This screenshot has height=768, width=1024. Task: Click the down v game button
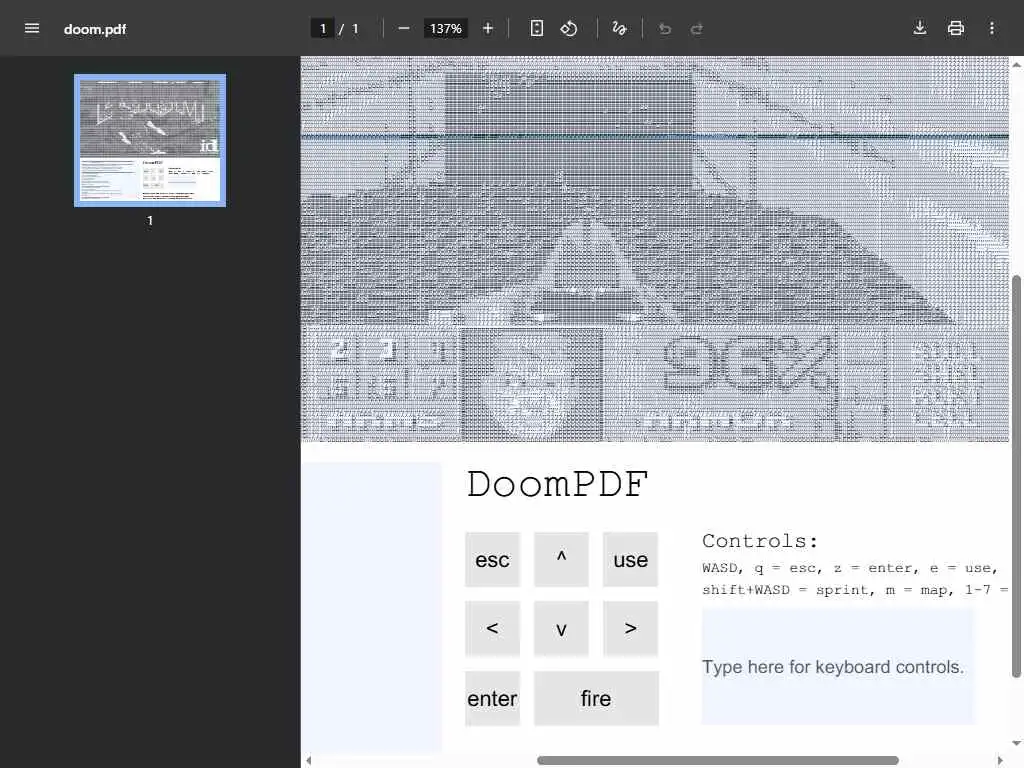[561, 628]
